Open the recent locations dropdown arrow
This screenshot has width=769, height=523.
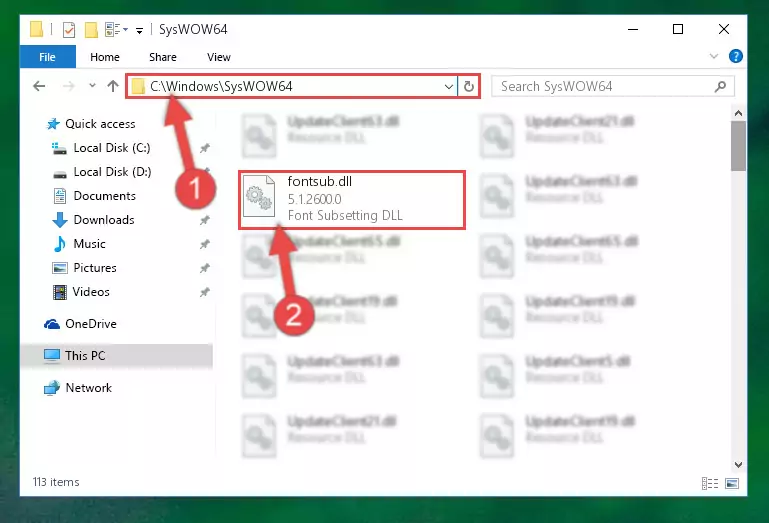point(92,86)
